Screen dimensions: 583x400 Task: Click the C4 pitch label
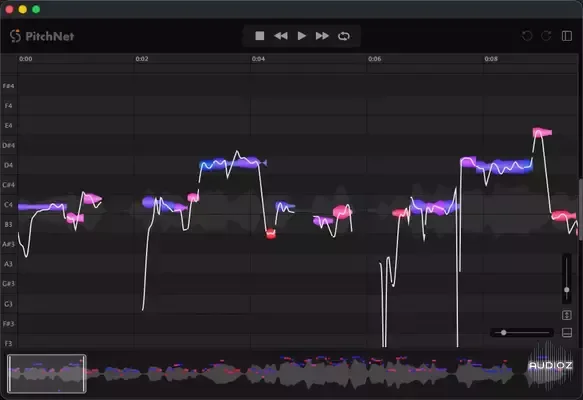pos(8,204)
